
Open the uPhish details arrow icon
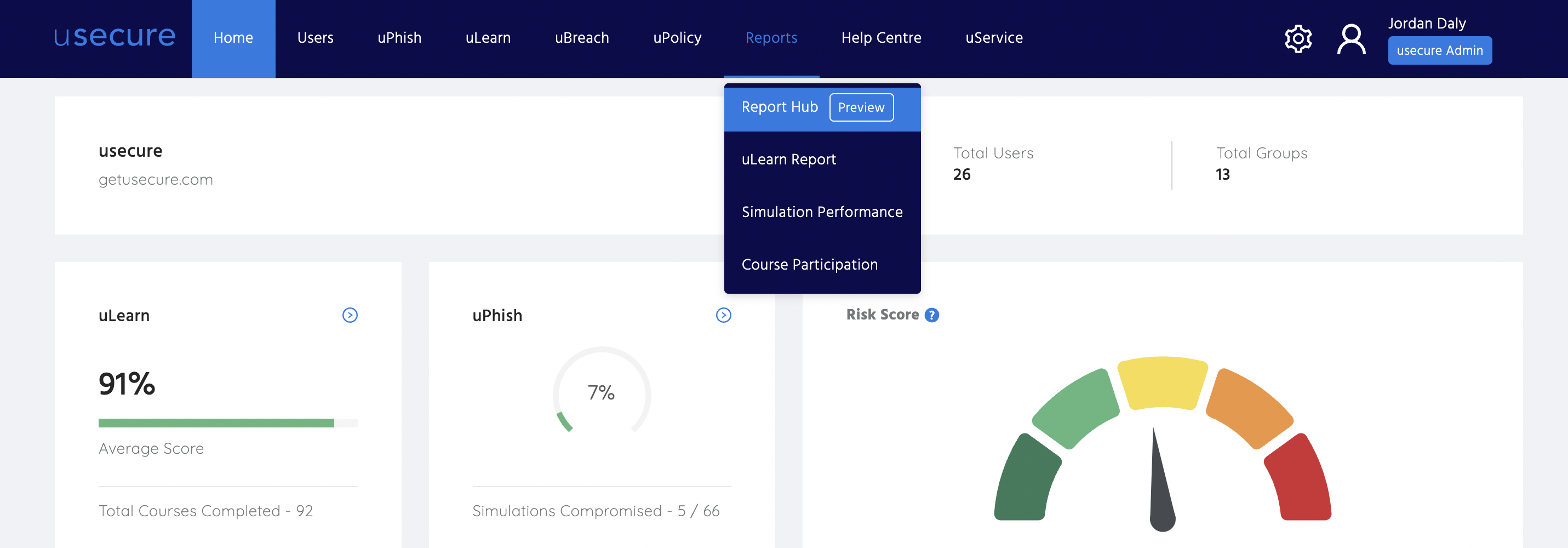coord(723,315)
